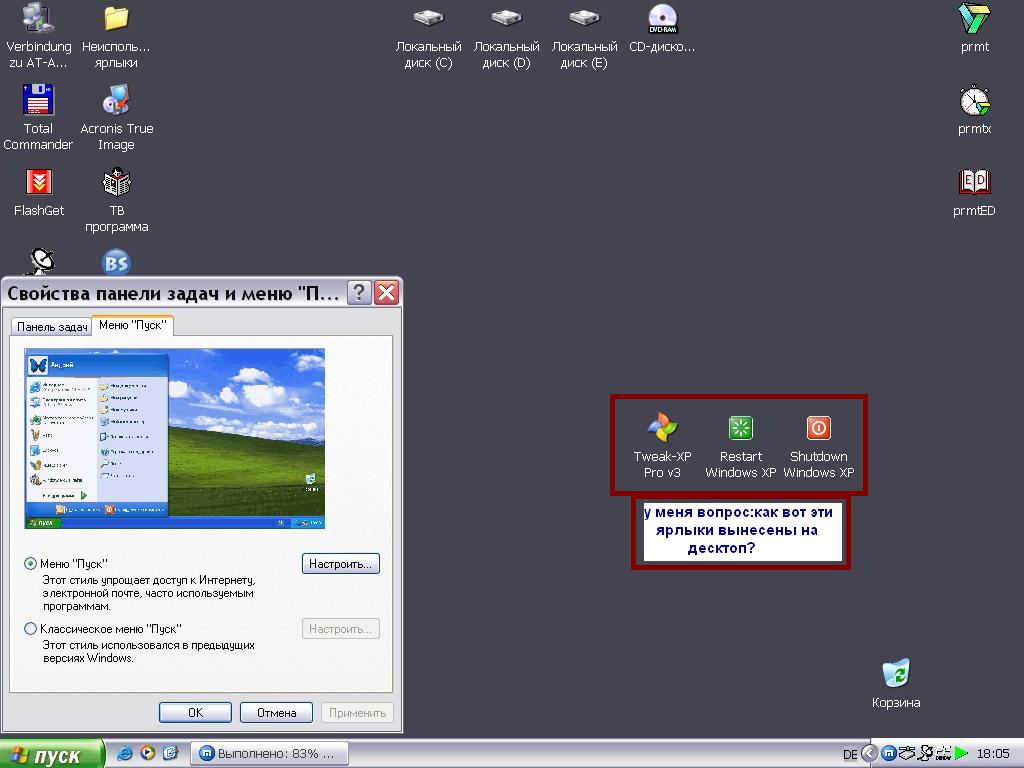Open the DE language indicator menu
This screenshot has width=1024, height=768.
[x=850, y=754]
